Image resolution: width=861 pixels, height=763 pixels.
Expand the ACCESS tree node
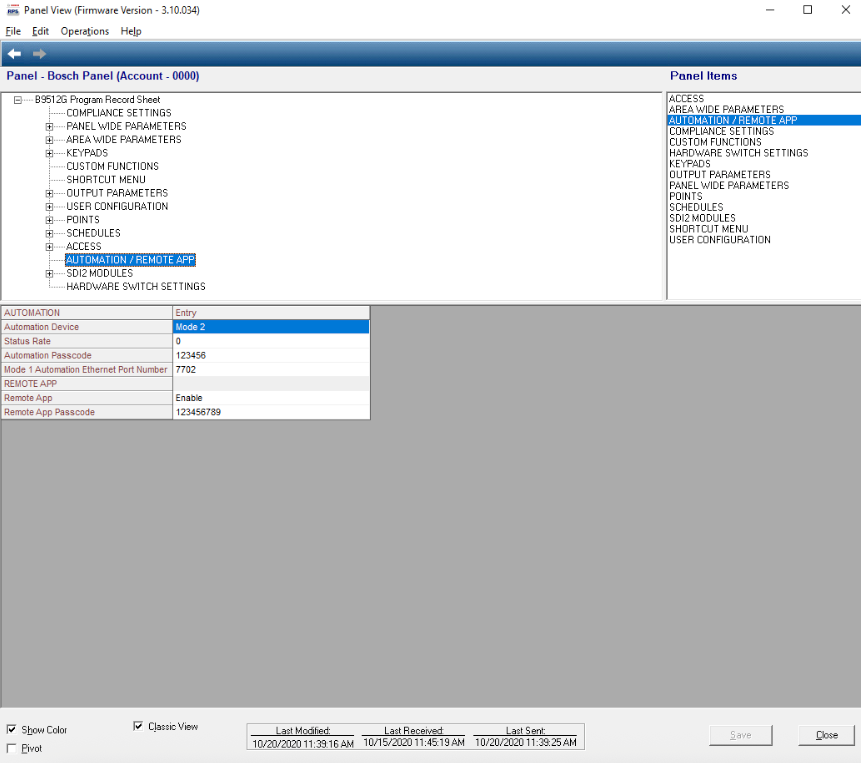(49, 246)
